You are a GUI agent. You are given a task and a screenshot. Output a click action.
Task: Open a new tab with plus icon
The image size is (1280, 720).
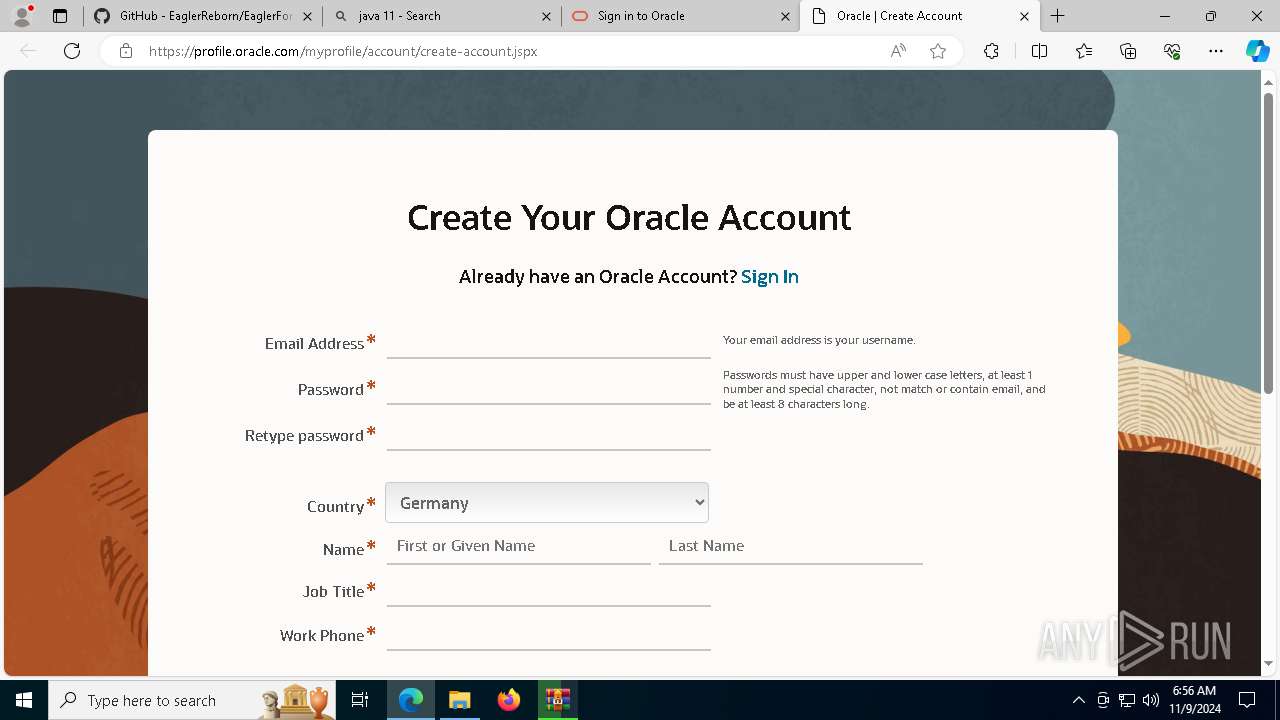[1058, 16]
